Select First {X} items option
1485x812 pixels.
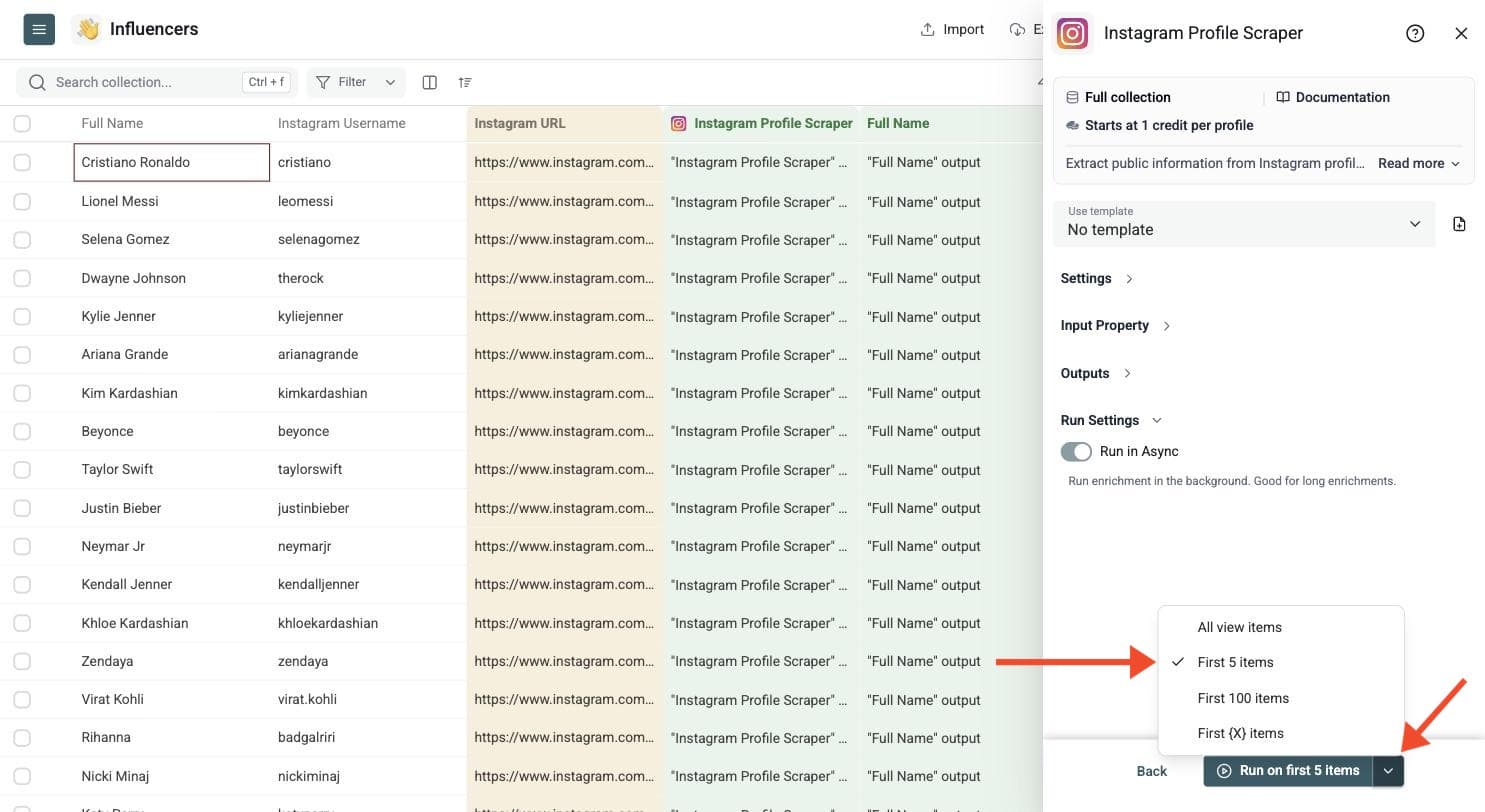[1281, 733]
